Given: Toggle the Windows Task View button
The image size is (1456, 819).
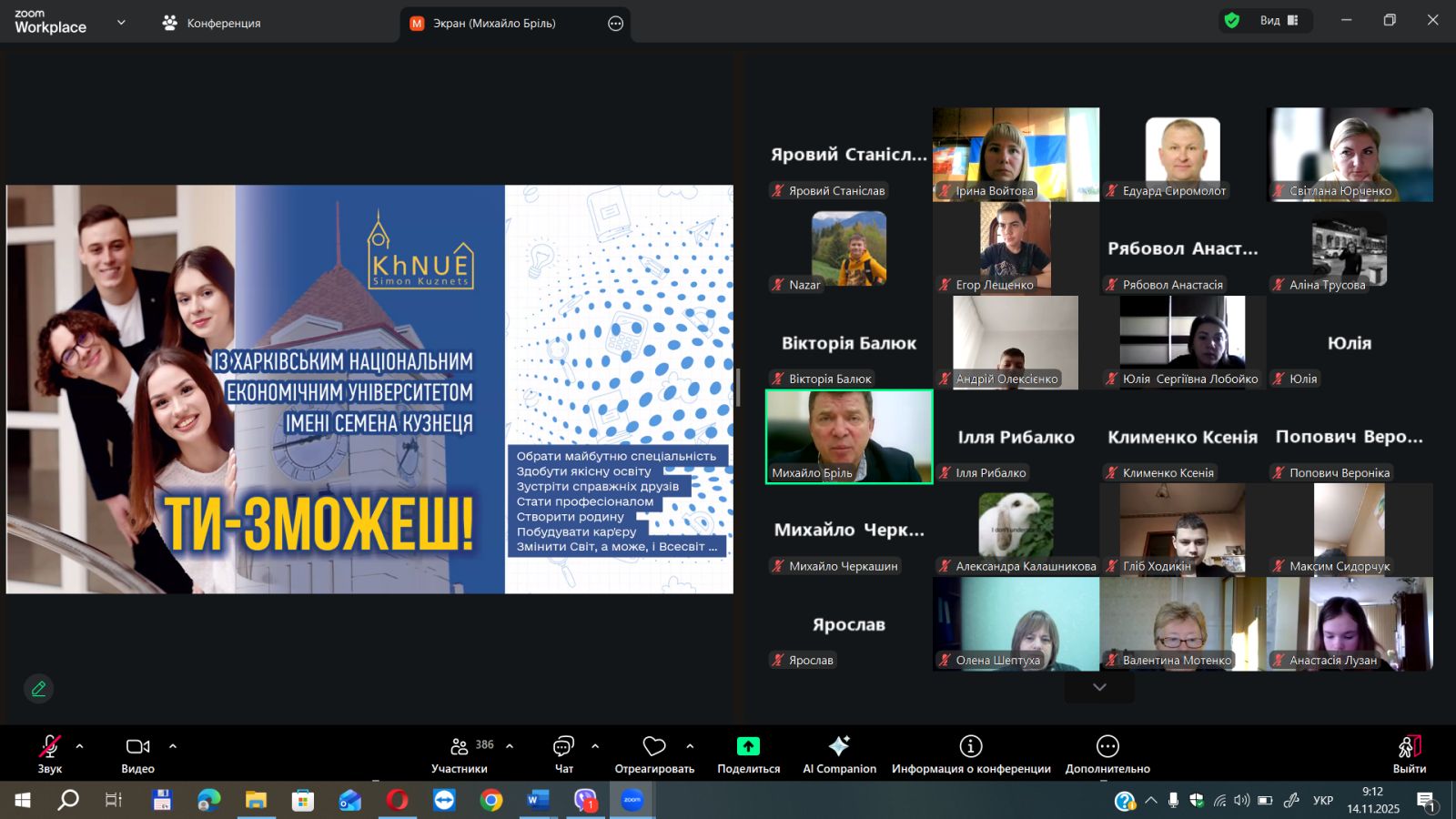Looking at the screenshot, I should (114, 800).
